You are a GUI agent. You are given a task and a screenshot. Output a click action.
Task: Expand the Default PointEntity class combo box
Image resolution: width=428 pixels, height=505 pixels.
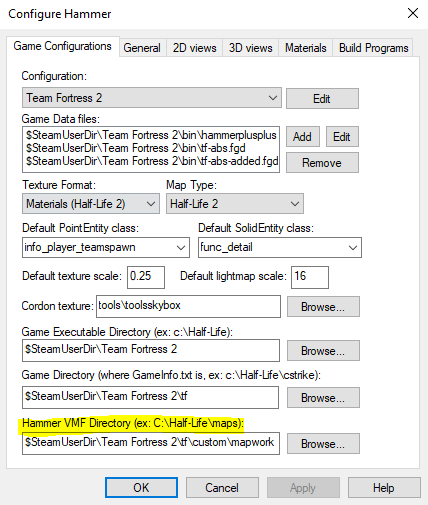[x=106, y=248]
